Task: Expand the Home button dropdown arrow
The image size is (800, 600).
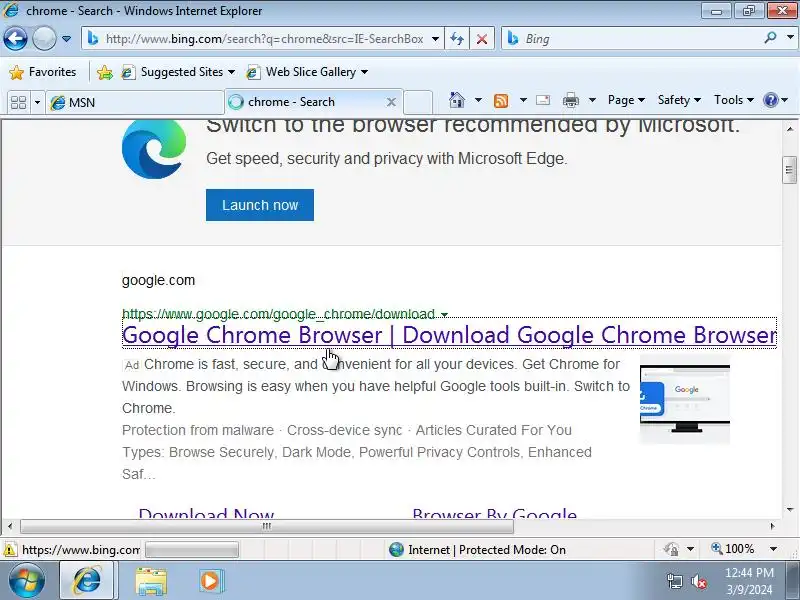Action: [x=478, y=100]
